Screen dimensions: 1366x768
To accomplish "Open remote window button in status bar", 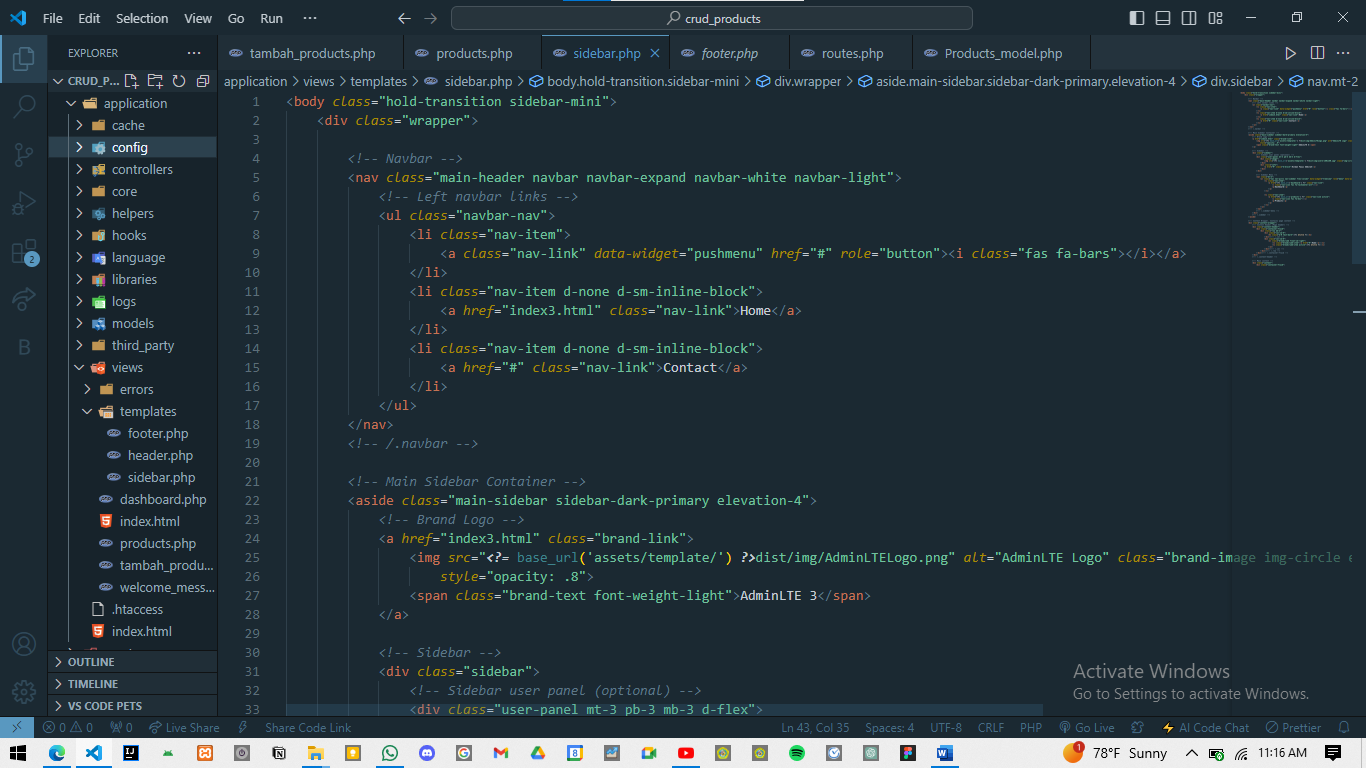I will coord(17,728).
